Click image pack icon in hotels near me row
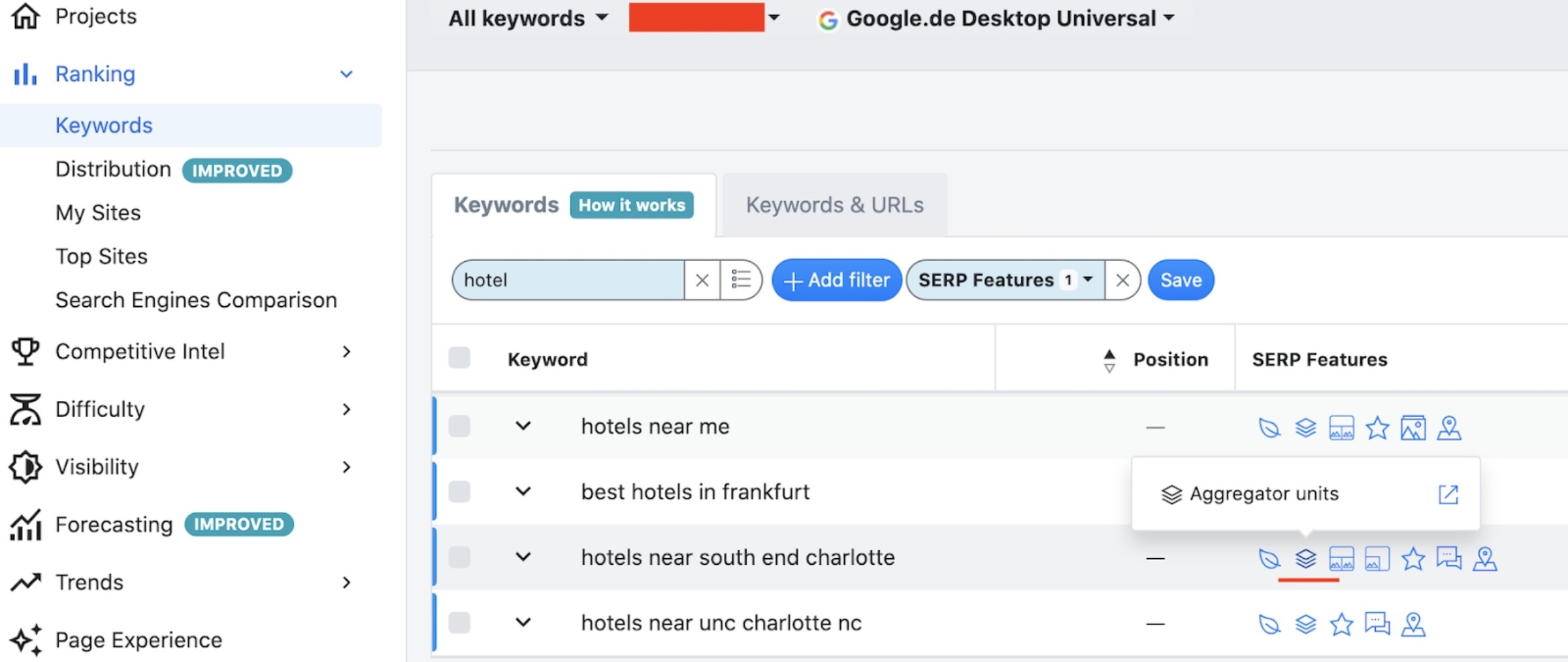Image resolution: width=1568 pixels, height=662 pixels. tap(1413, 428)
